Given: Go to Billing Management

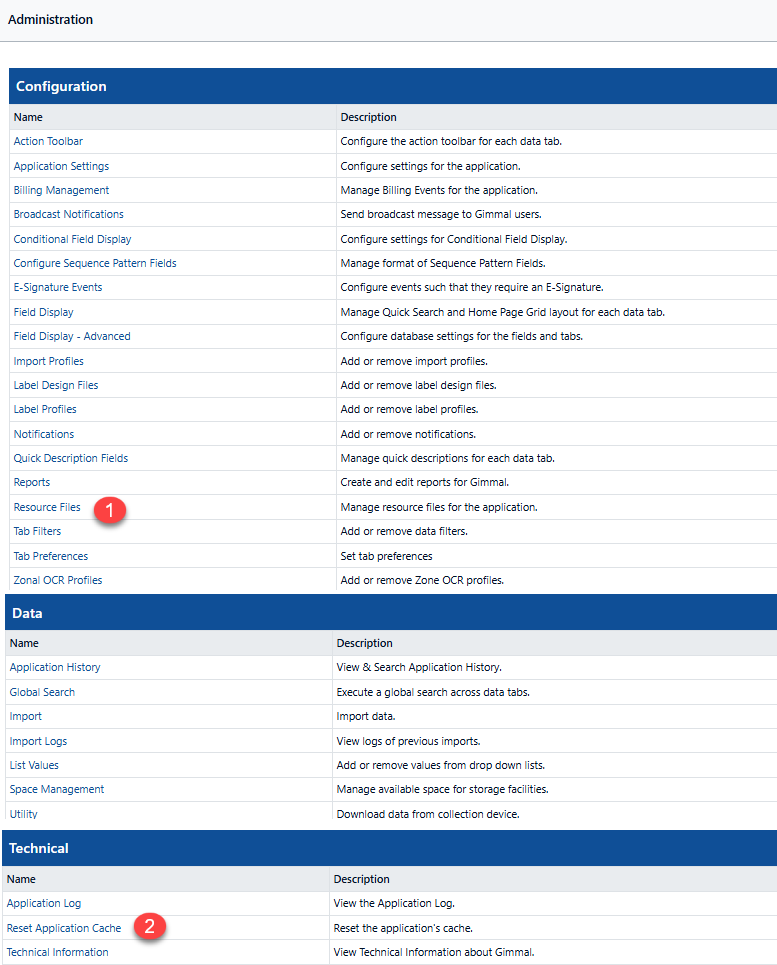Looking at the screenshot, I should 61,190.
